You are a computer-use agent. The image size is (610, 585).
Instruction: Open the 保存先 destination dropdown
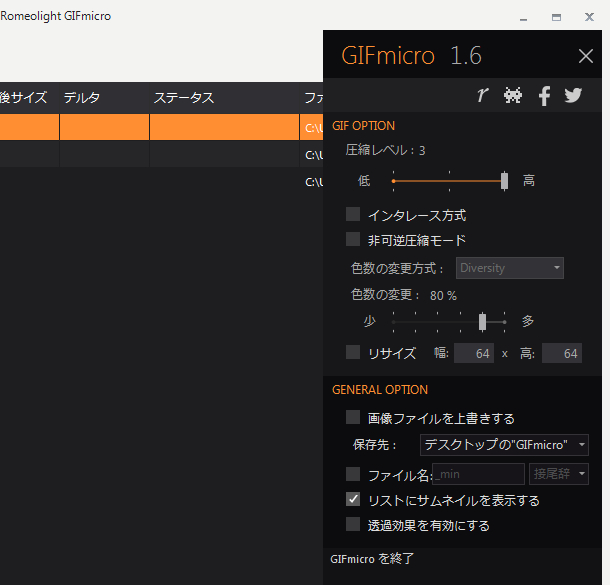pyautogui.click(x=504, y=445)
